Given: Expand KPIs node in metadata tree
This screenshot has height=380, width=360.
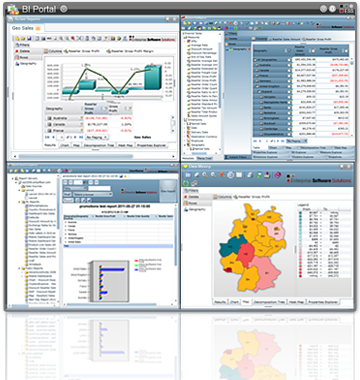Looking at the screenshot, I should pyautogui.click(x=185, y=41).
